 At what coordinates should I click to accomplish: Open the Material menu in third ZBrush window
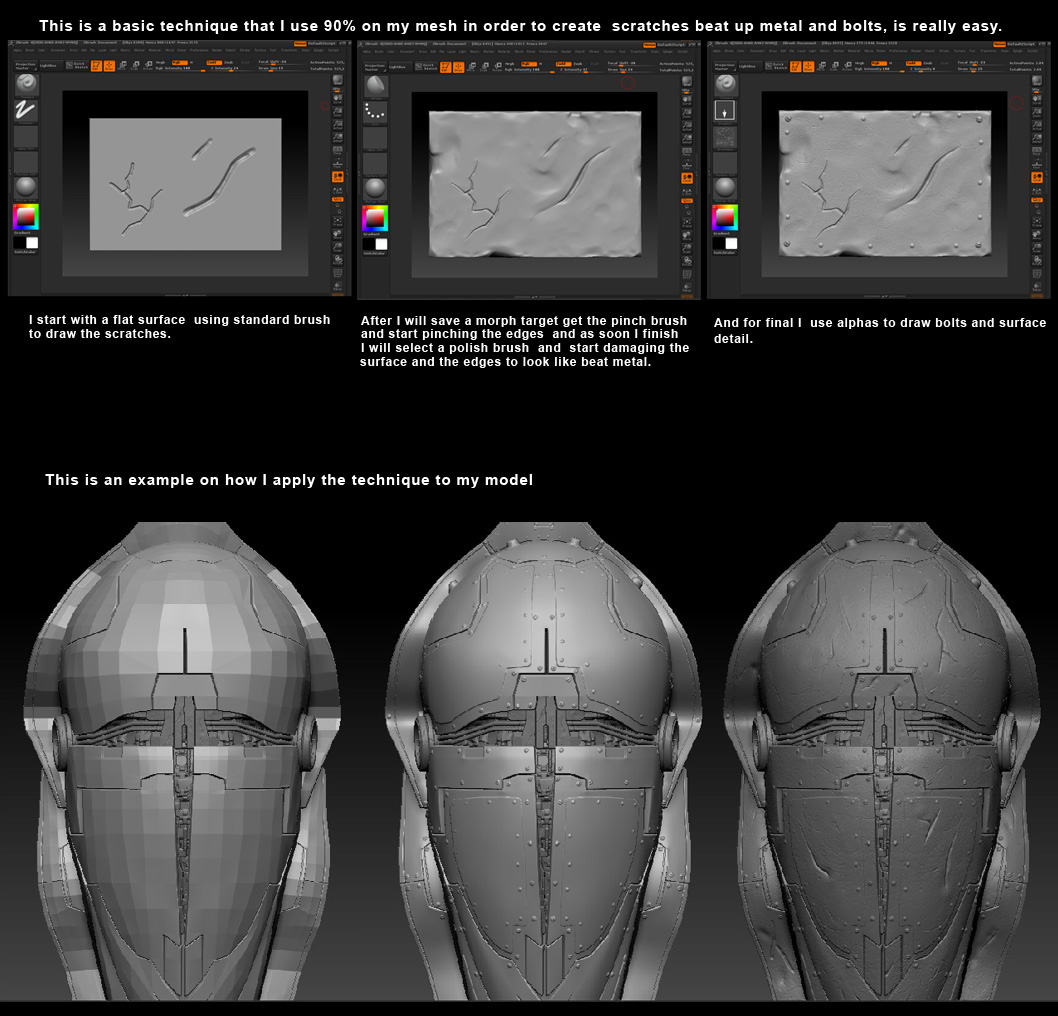click(x=854, y=51)
